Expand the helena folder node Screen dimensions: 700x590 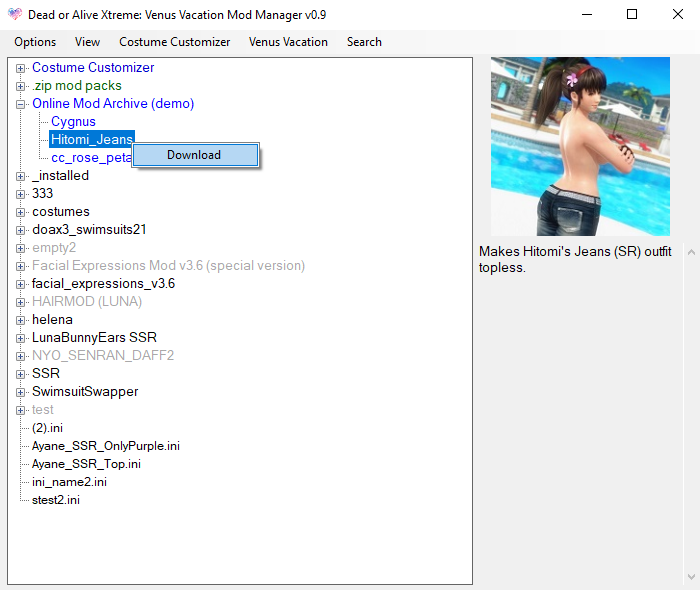point(20,320)
